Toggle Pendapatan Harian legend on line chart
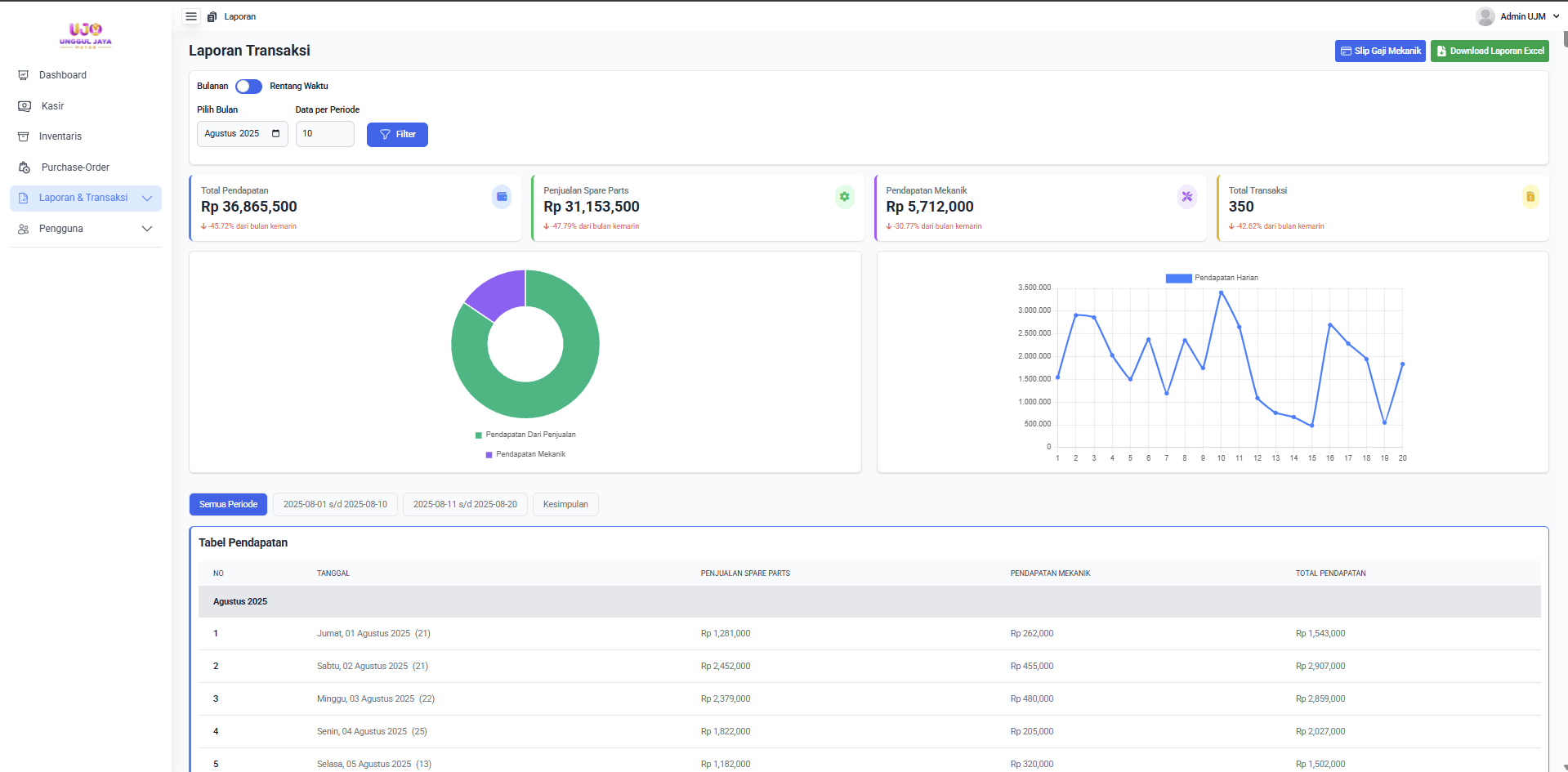This screenshot has height=772, width=1568. point(1212,278)
